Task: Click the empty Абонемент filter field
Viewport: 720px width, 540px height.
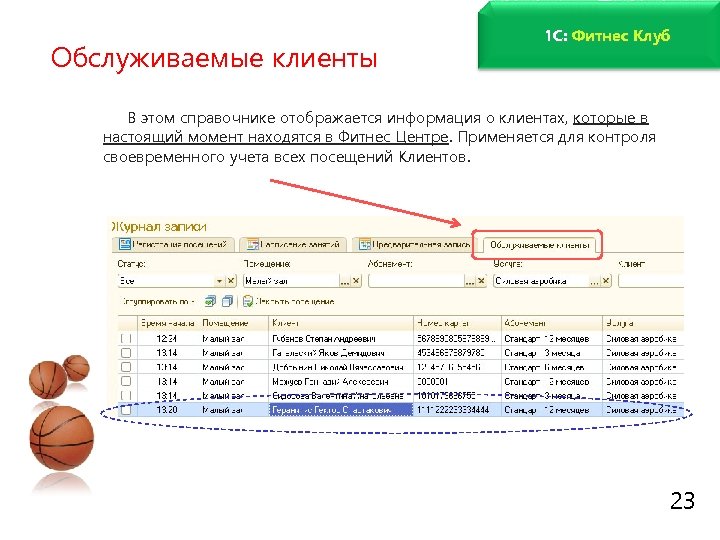Action: click(416, 281)
